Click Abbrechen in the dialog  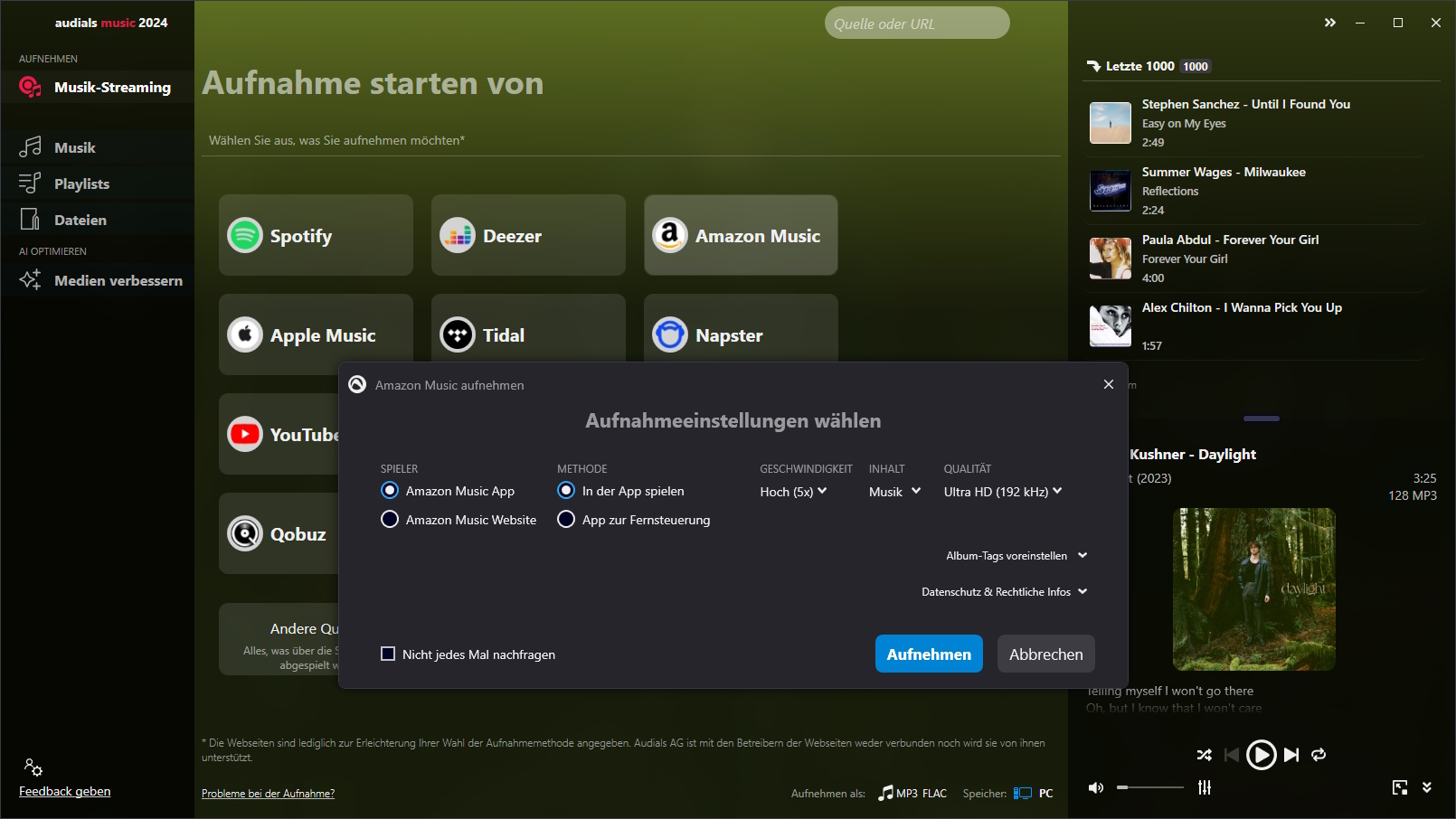click(1046, 654)
